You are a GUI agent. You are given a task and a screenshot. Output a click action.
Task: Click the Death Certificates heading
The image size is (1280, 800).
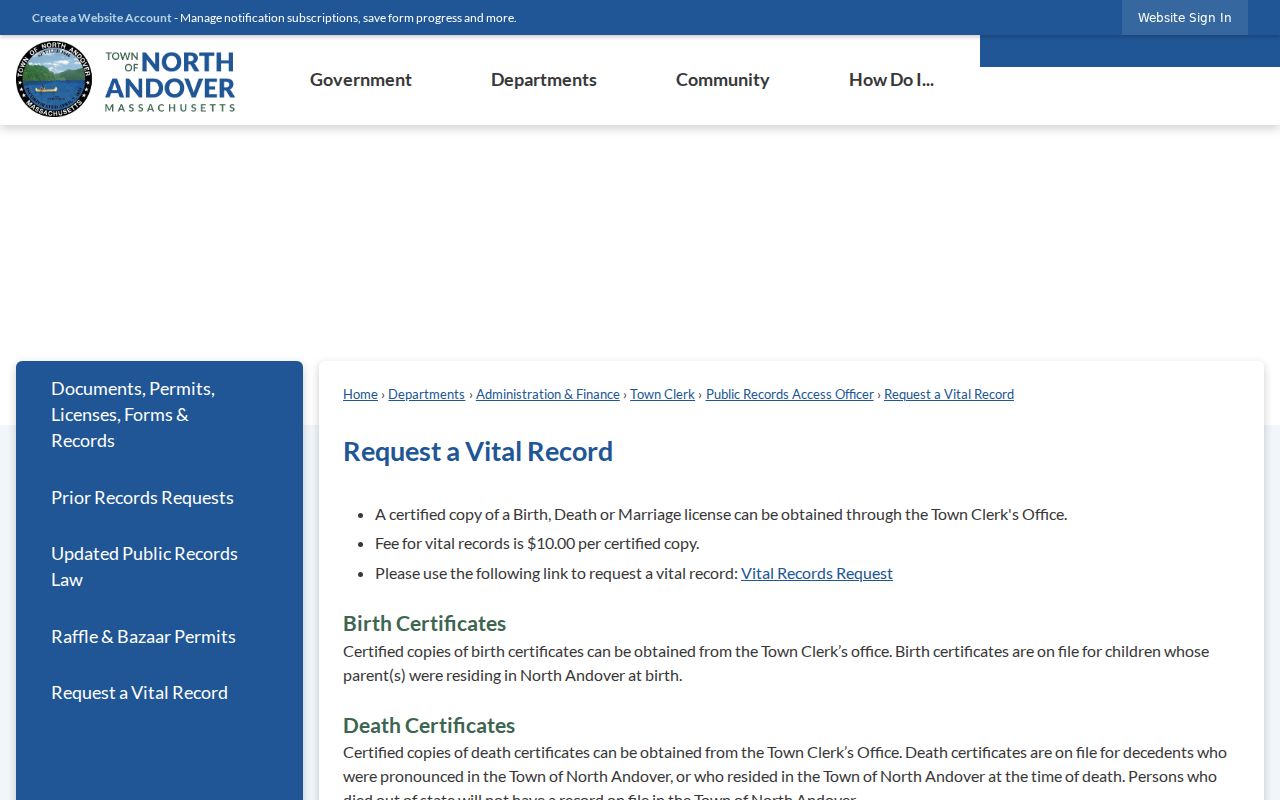pyautogui.click(x=429, y=725)
